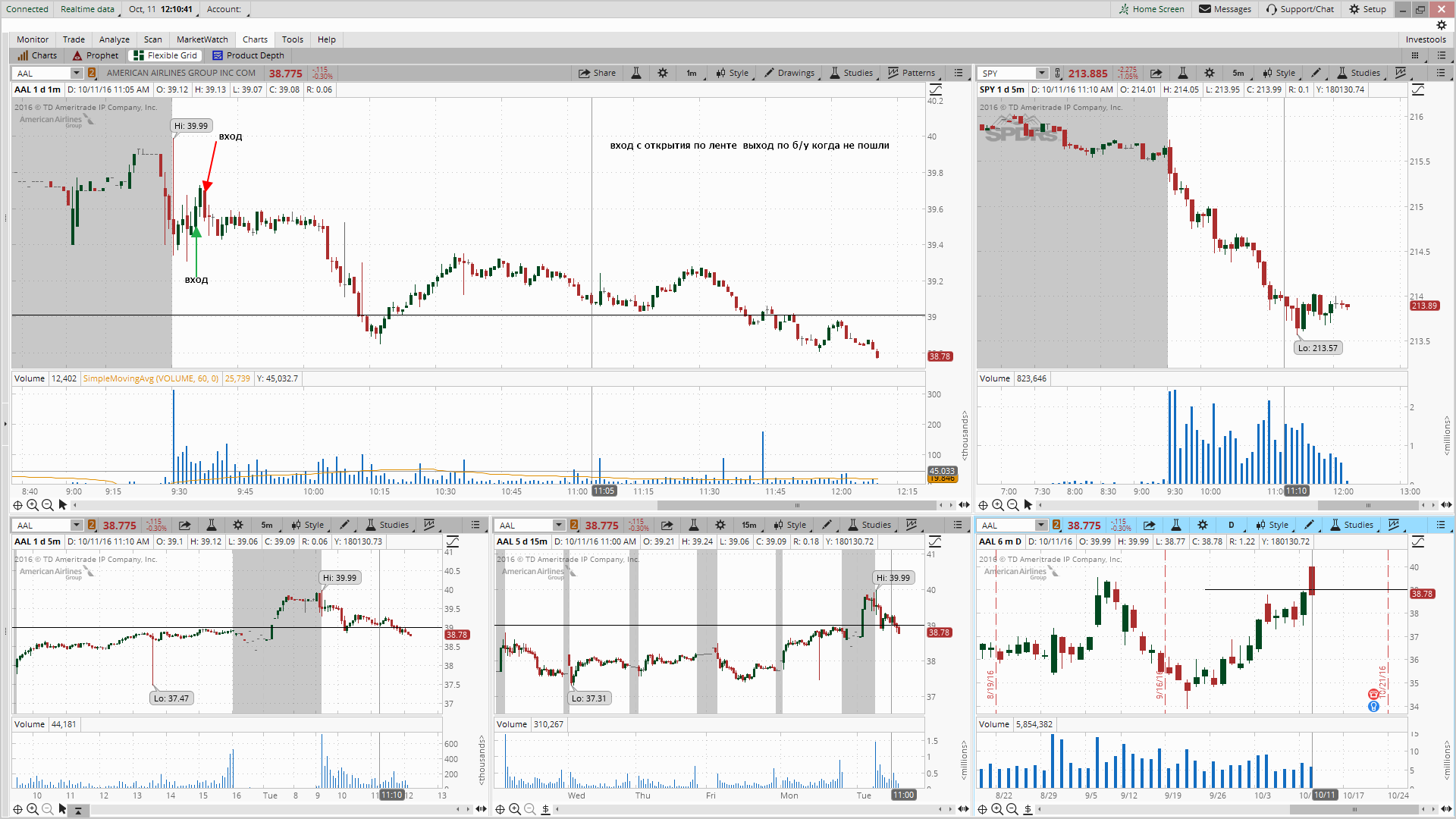Click the pencil drawings icon on SPY chart

pos(1316,73)
